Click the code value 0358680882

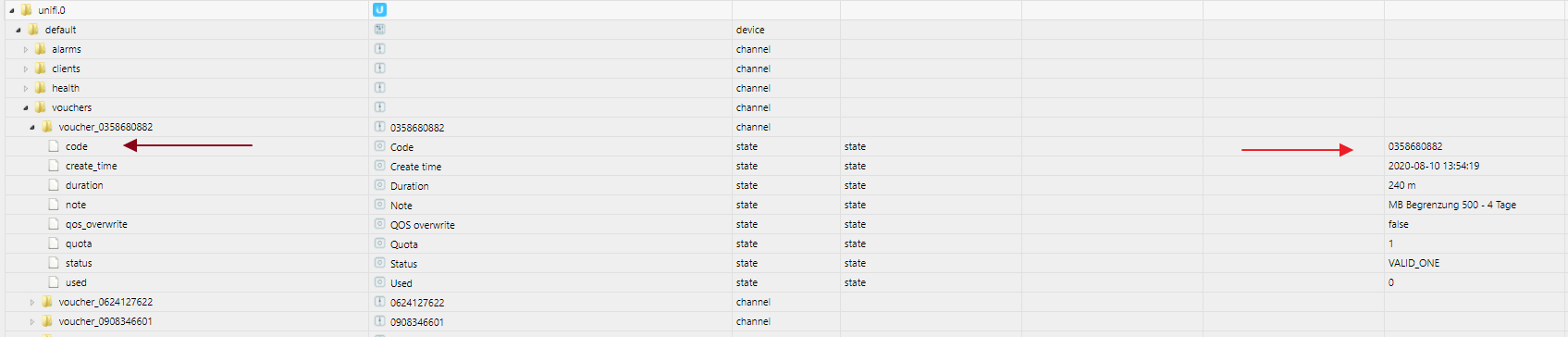pos(1414,146)
